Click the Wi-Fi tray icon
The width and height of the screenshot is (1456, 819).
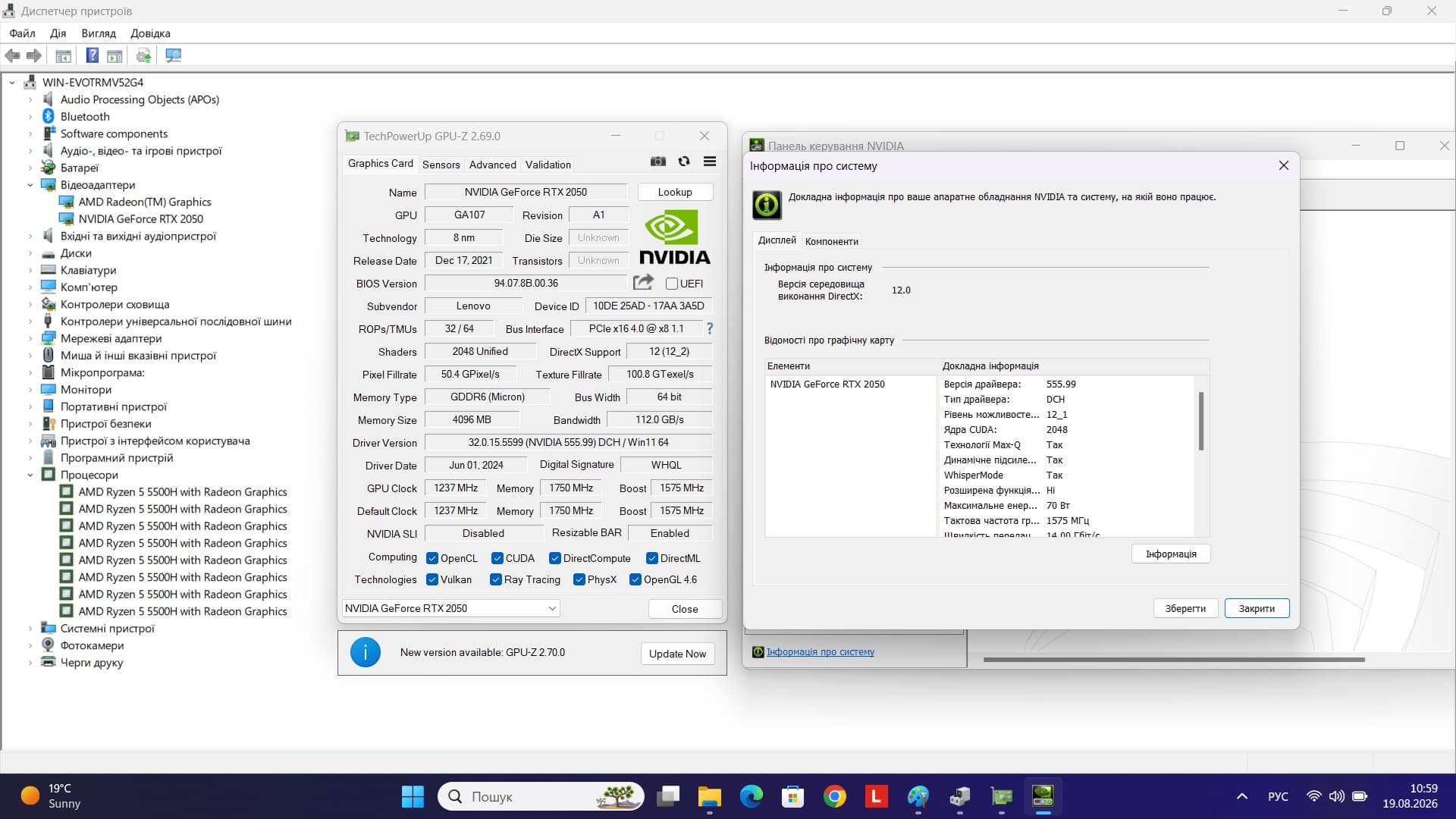[1313, 796]
